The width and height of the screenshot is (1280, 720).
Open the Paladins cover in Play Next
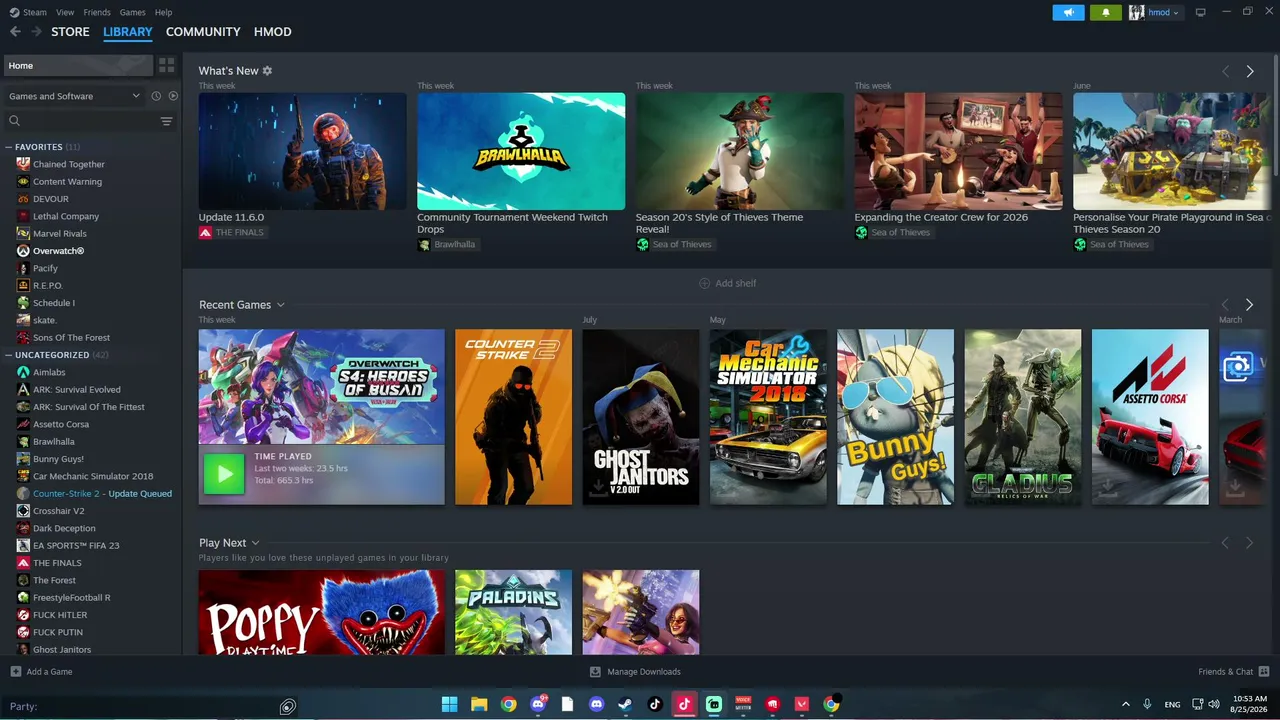coord(514,613)
